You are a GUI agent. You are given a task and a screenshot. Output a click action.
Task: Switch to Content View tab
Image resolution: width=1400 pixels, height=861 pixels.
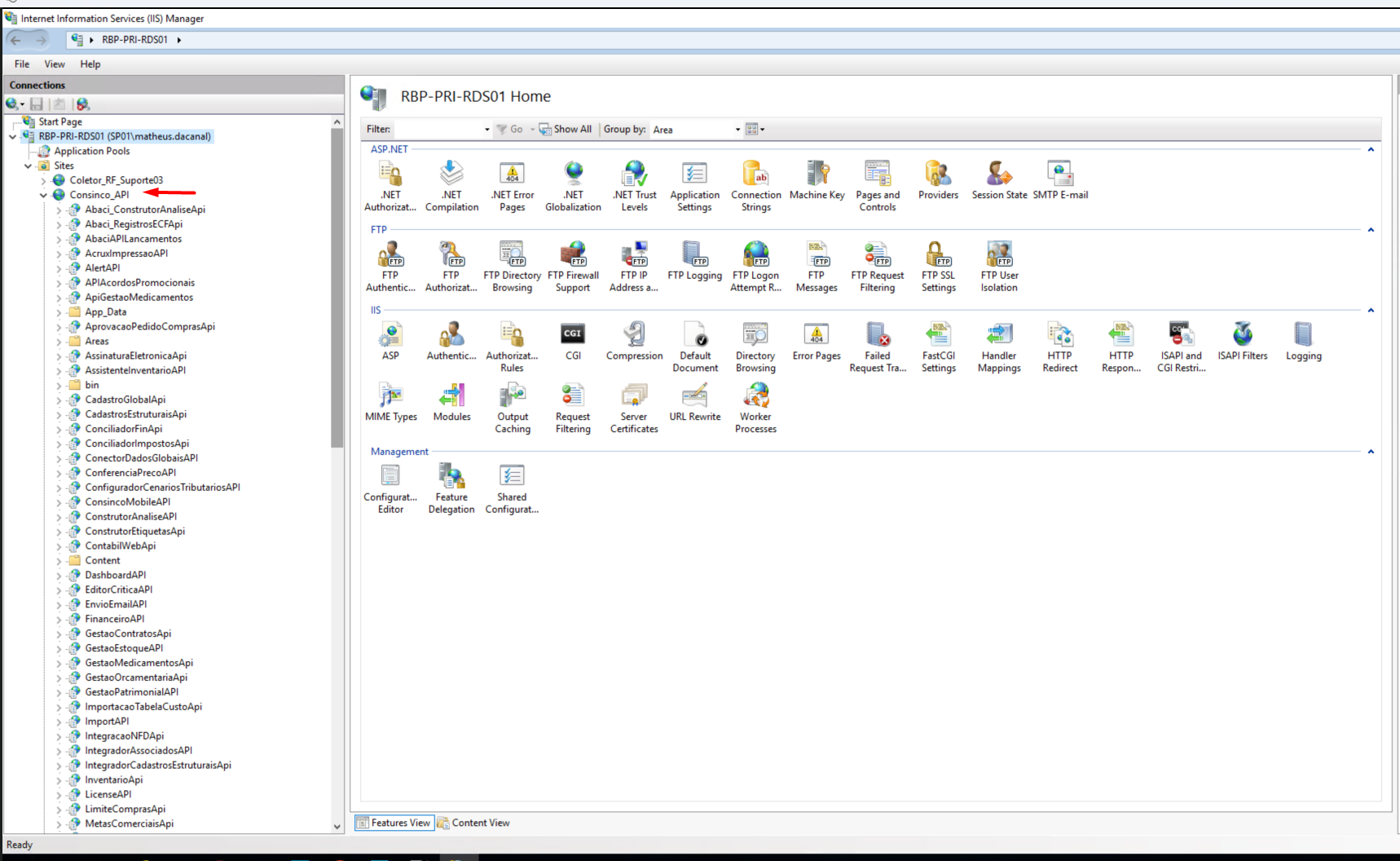point(473,823)
